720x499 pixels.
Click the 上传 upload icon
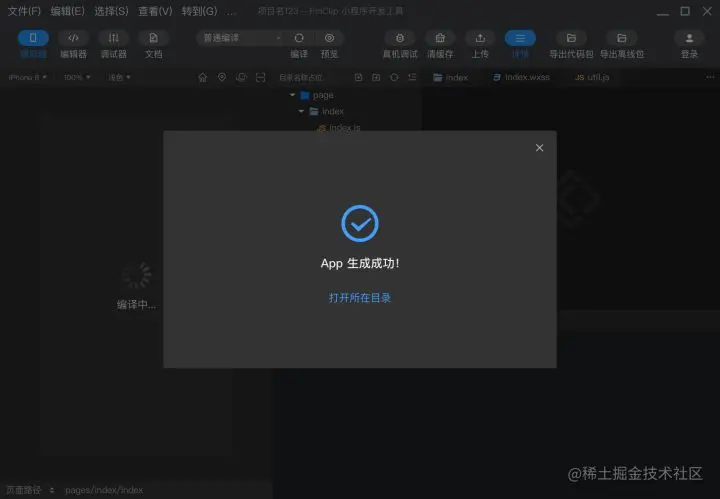(x=480, y=38)
